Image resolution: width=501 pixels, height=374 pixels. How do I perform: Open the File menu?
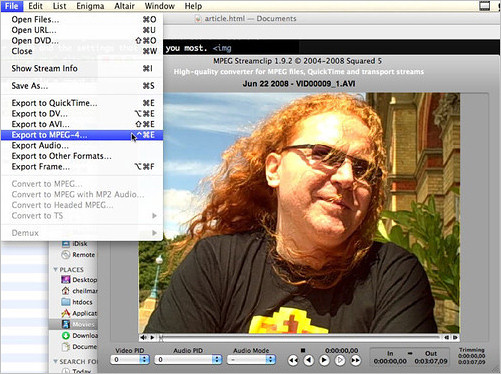coord(11,6)
